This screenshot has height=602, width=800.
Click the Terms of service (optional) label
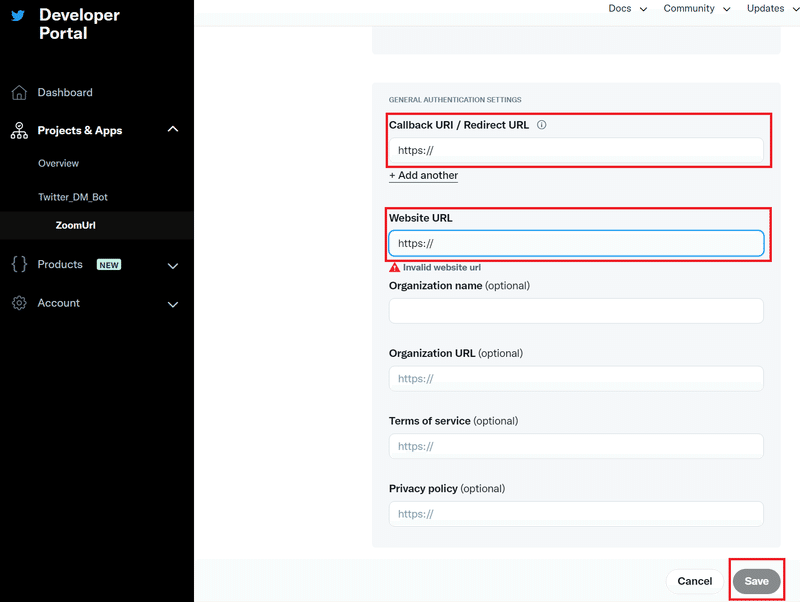pyautogui.click(x=453, y=421)
